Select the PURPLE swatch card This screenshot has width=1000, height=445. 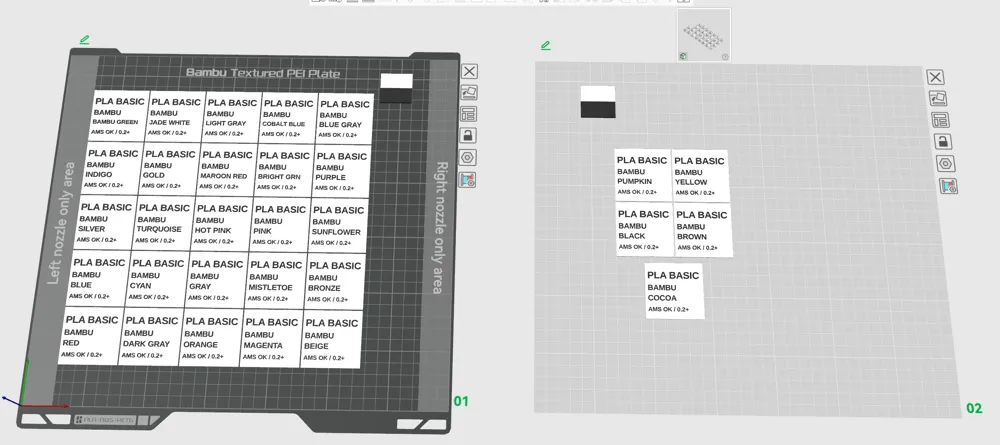coord(342,171)
